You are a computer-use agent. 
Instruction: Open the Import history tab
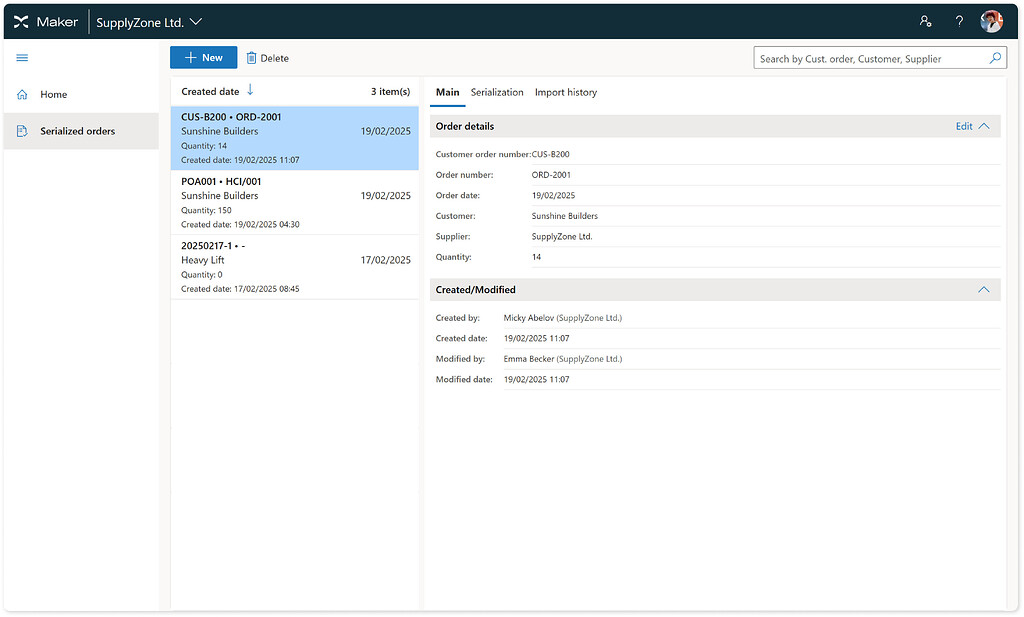(x=565, y=92)
